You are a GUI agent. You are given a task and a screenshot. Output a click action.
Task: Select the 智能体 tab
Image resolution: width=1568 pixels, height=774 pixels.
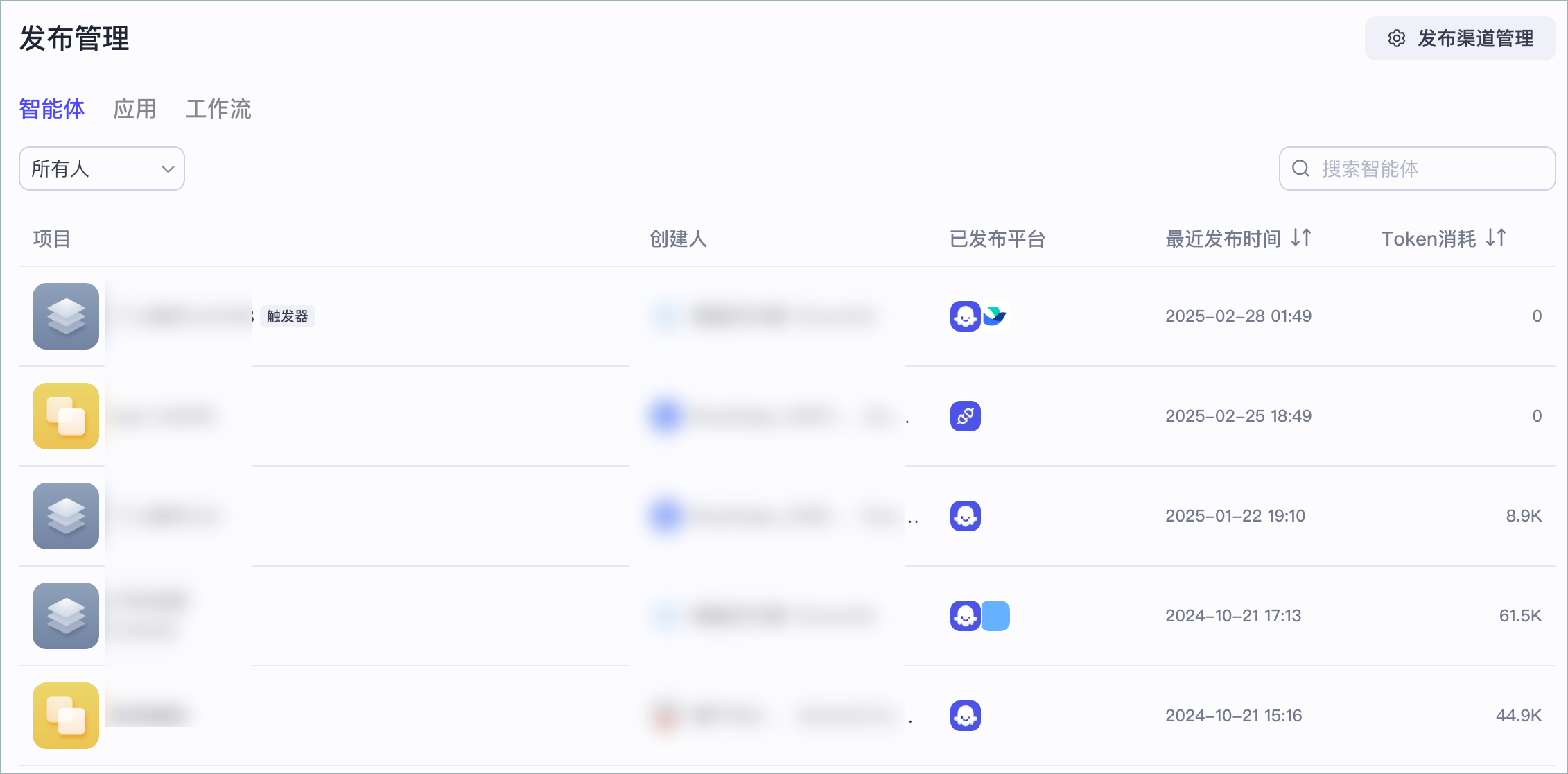pyautogui.click(x=52, y=109)
